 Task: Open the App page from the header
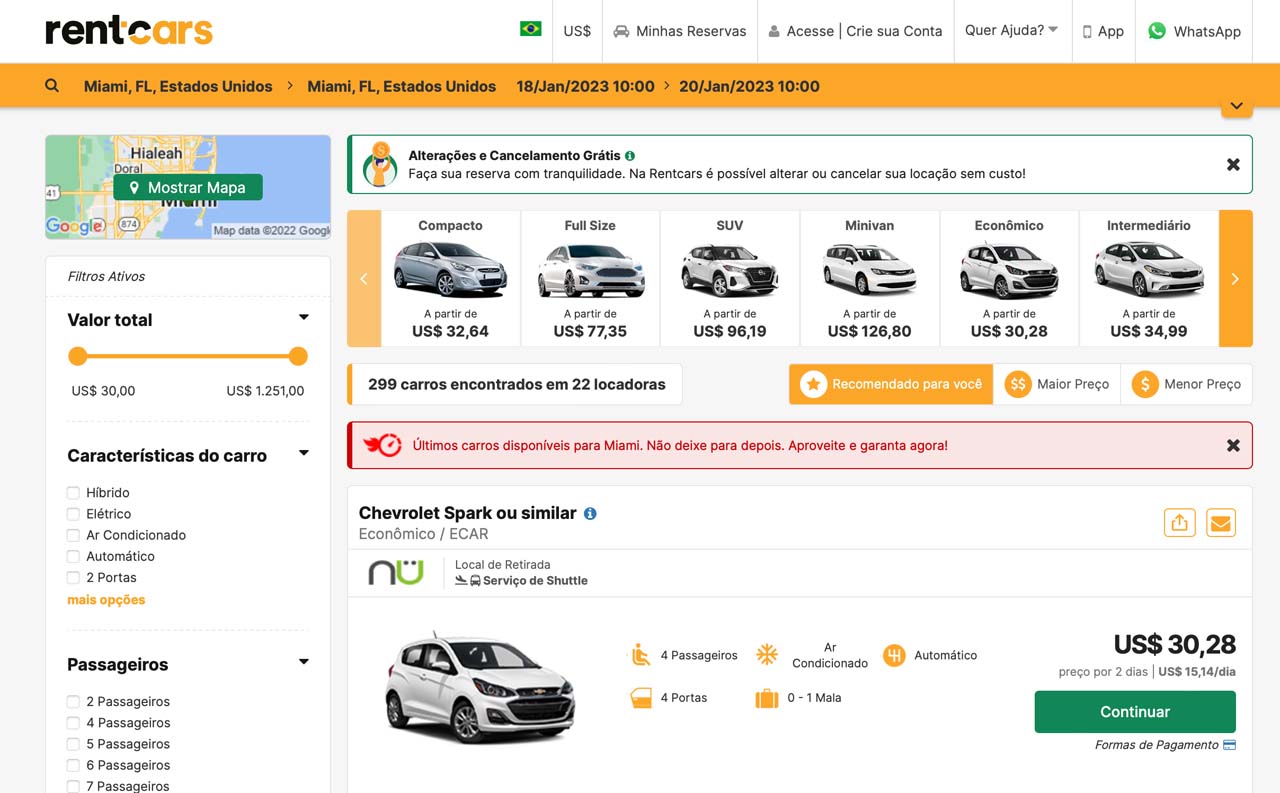(x=1103, y=31)
